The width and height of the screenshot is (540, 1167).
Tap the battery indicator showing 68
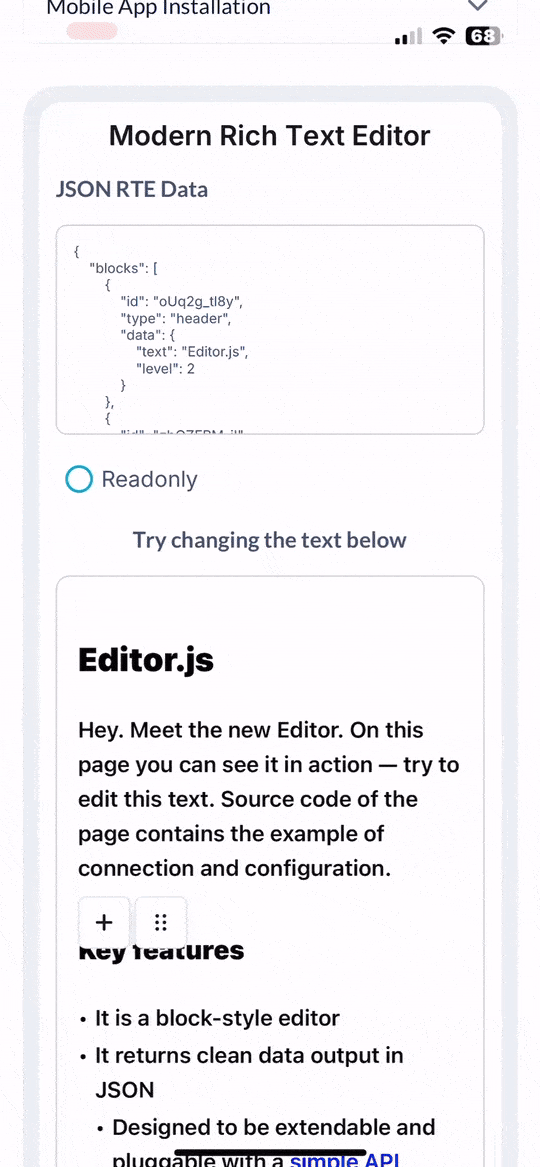[x=483, y=36]
